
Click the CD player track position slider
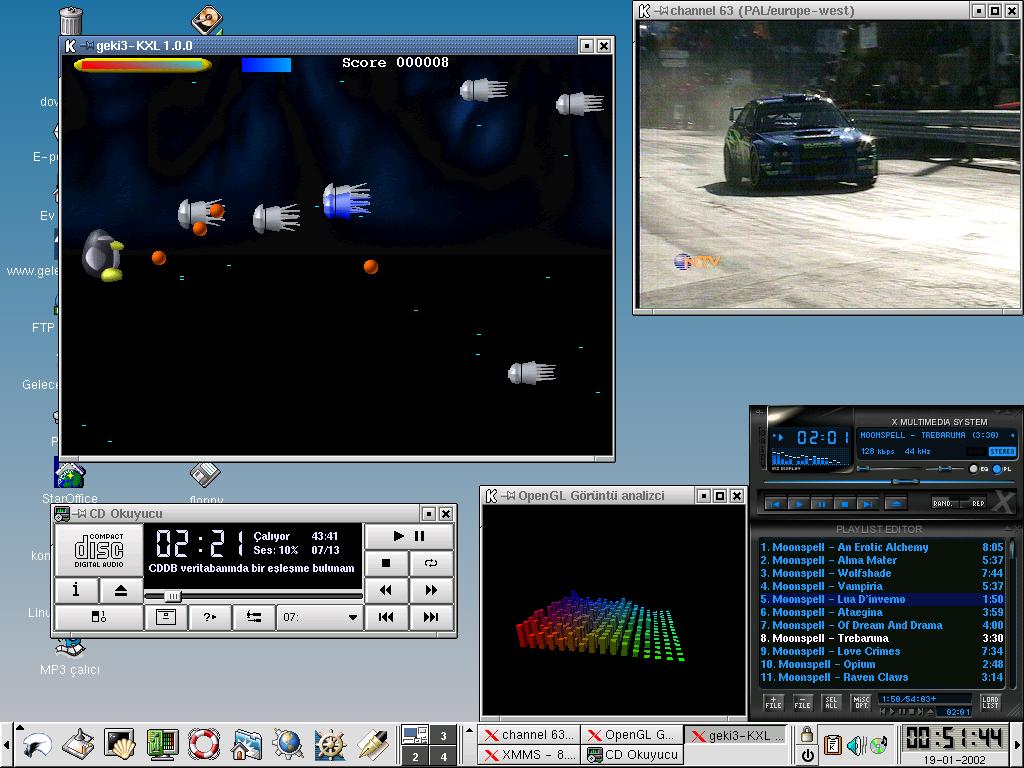[172, 596]
